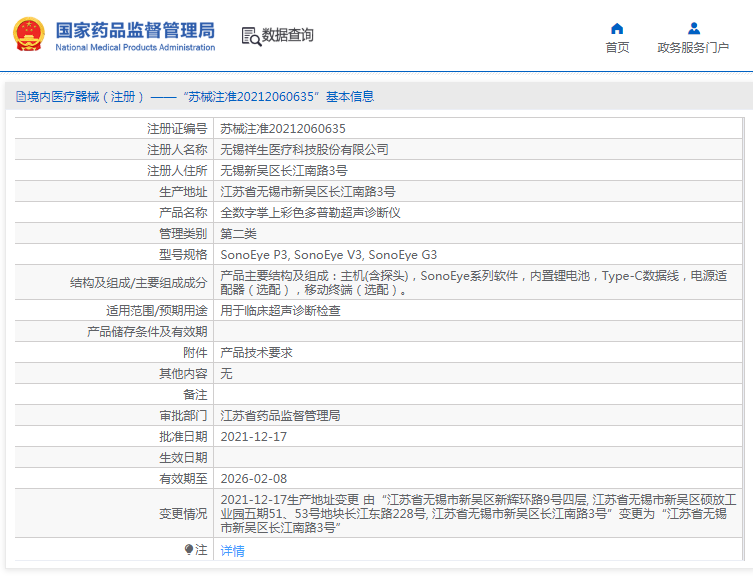Select the 产品主要结构及组成 description text
The width and height of the screenshot is (753, 578).
[474, 283]
